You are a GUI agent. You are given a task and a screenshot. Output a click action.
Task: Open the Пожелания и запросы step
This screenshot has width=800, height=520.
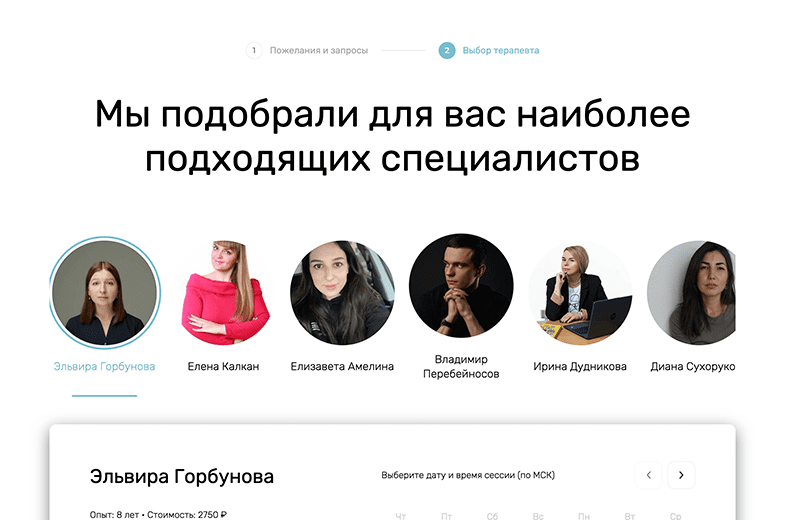point(319,51)
